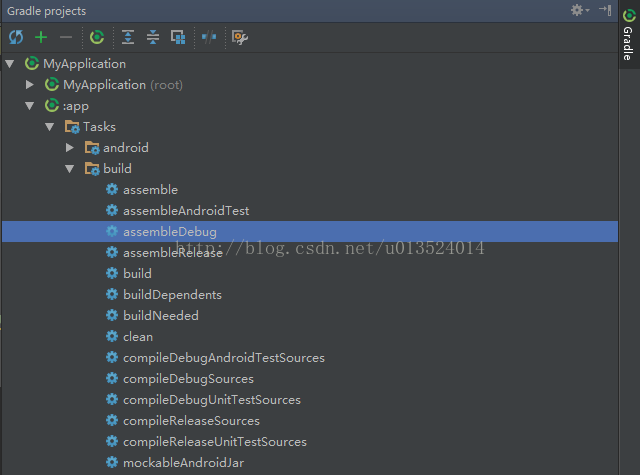The height and width of the screenshot is (475, 640).
Task: Click the build folder label
Action: (x=117, y=169)
